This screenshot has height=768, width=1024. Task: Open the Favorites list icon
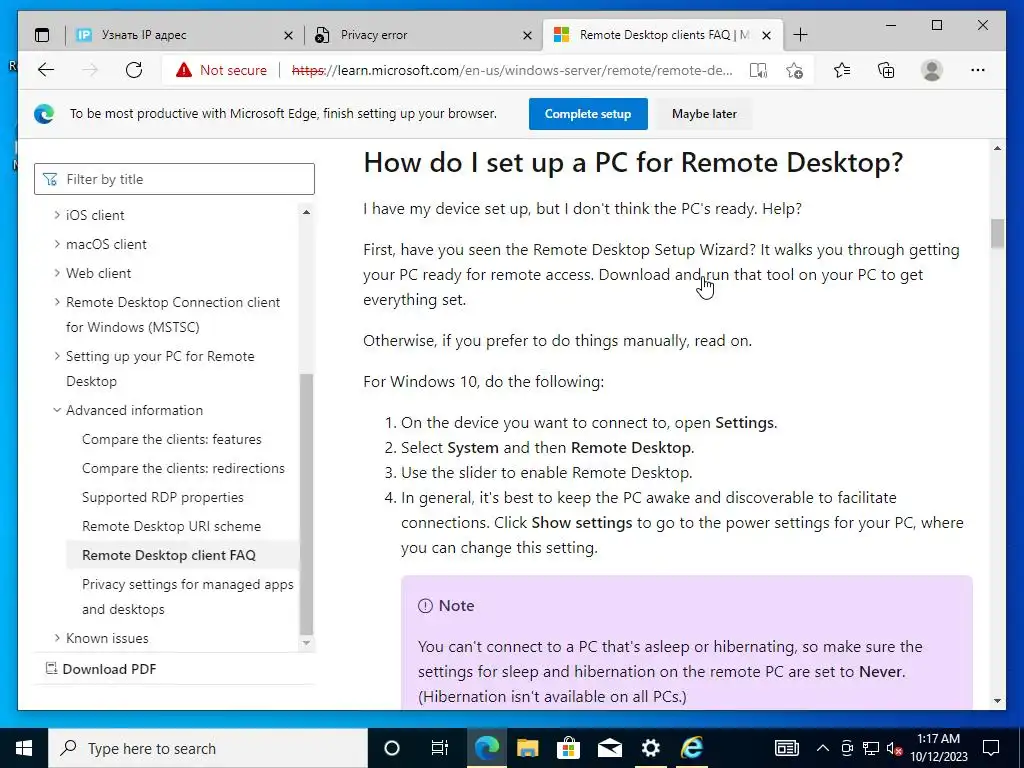coord(842,70)
